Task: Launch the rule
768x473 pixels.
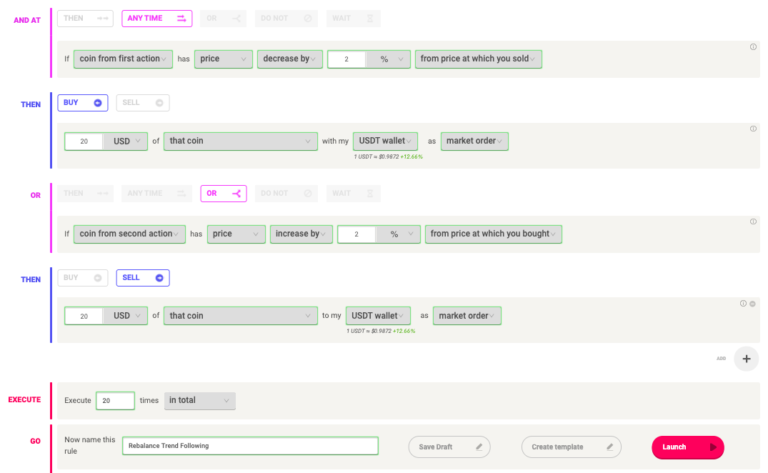Action: 688,448
